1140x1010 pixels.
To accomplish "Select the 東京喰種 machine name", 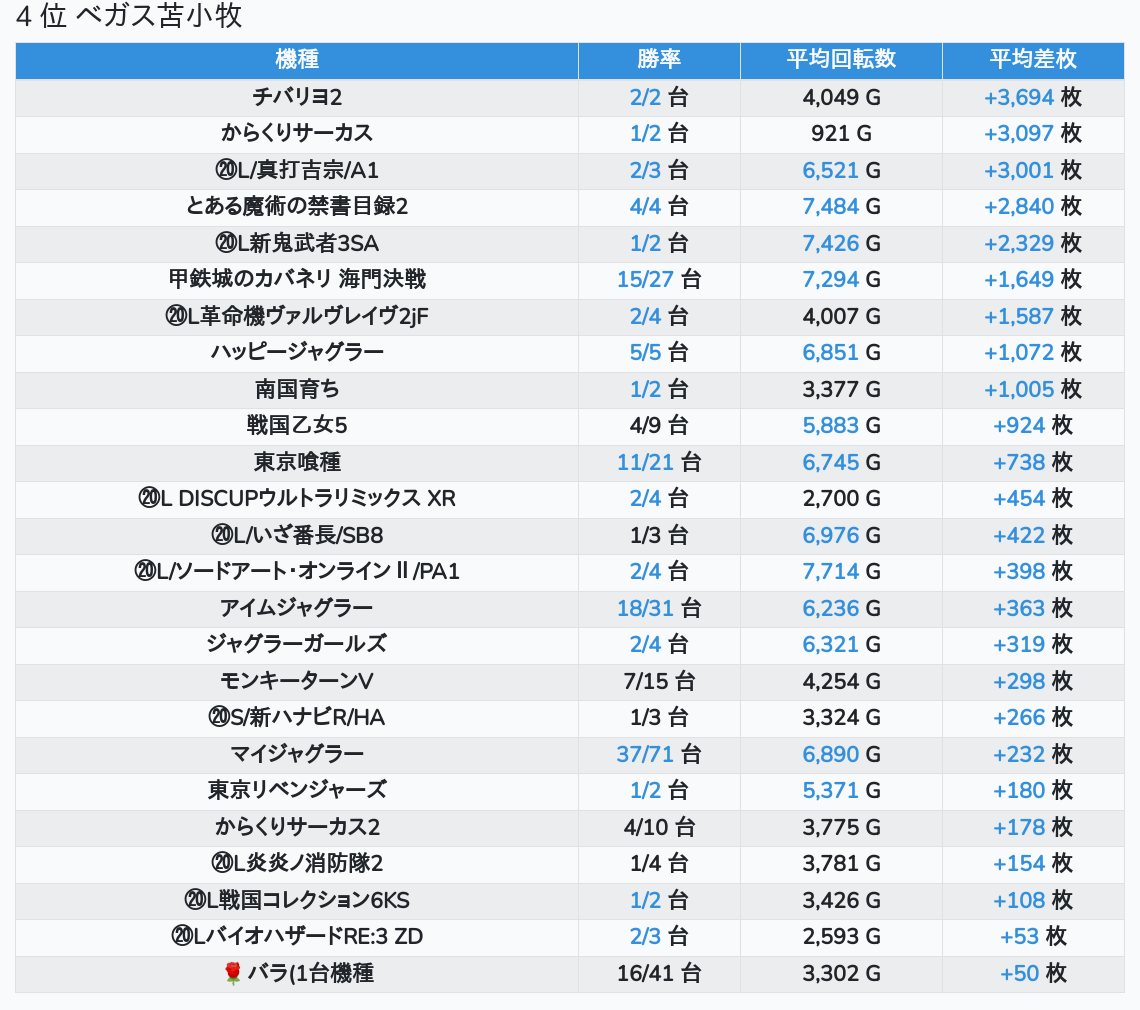I will pyautogui.click(x=297, y=462).
